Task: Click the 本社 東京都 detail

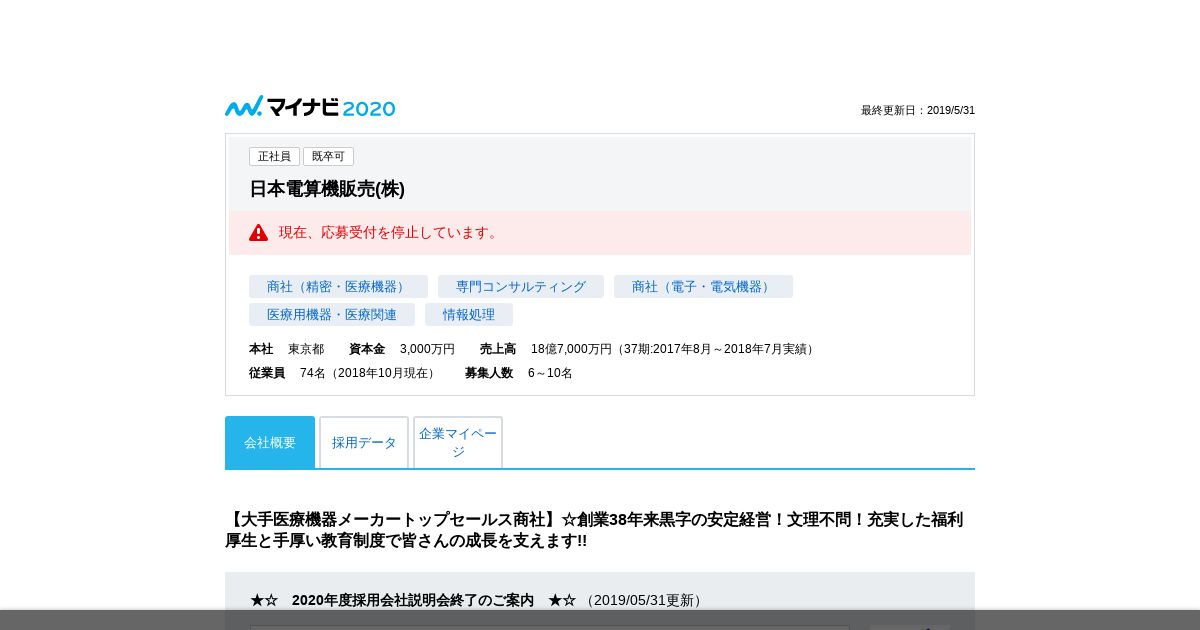Action: click(287, 349)
